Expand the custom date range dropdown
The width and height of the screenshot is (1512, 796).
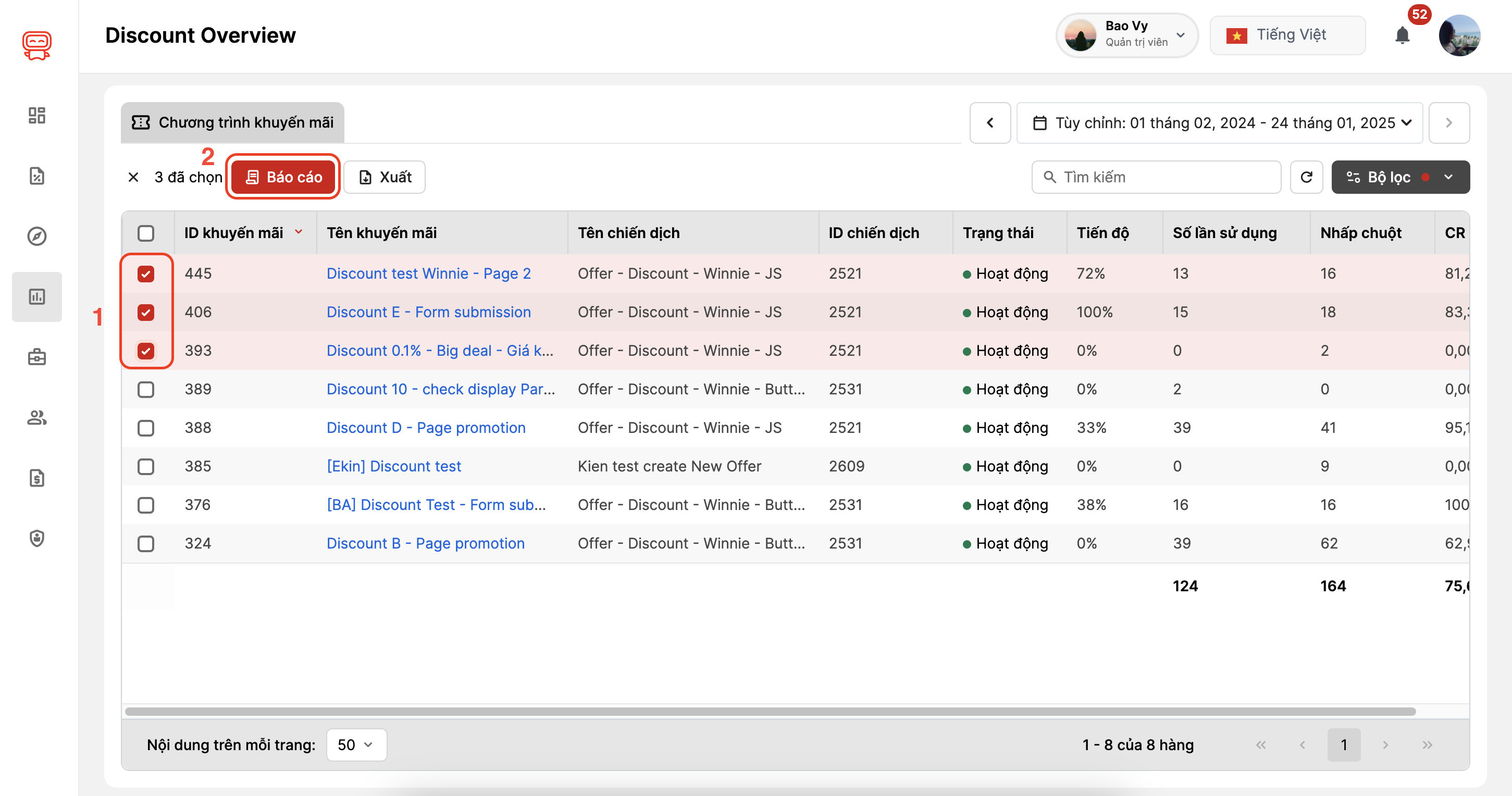pyautogui.click(x=1220, y=123)
